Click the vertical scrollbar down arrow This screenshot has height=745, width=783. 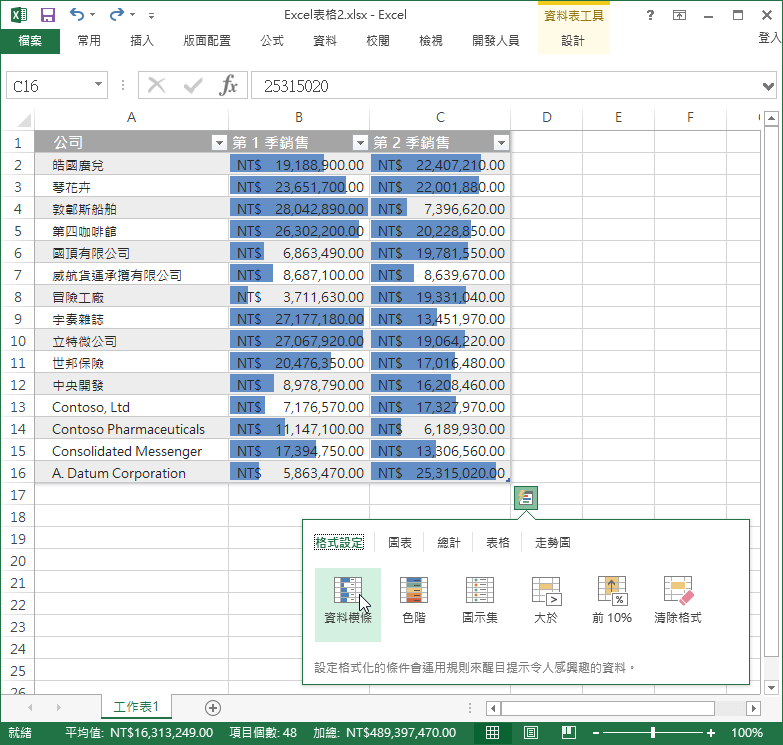771,688
